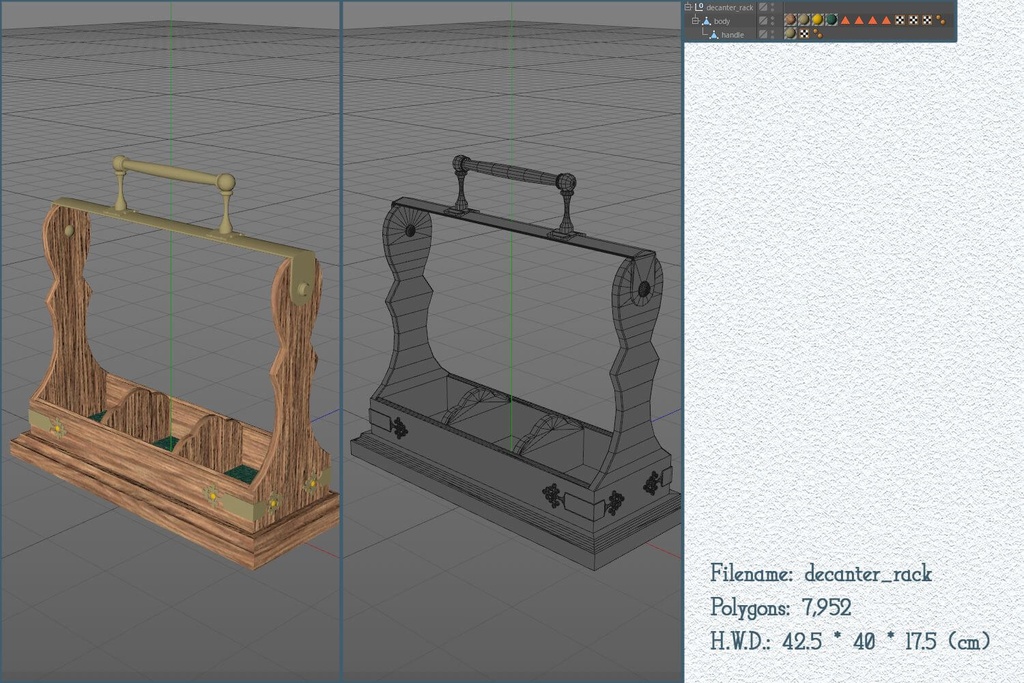
Task: Toggle visibility dots for handle
Action: click(773, 34)
